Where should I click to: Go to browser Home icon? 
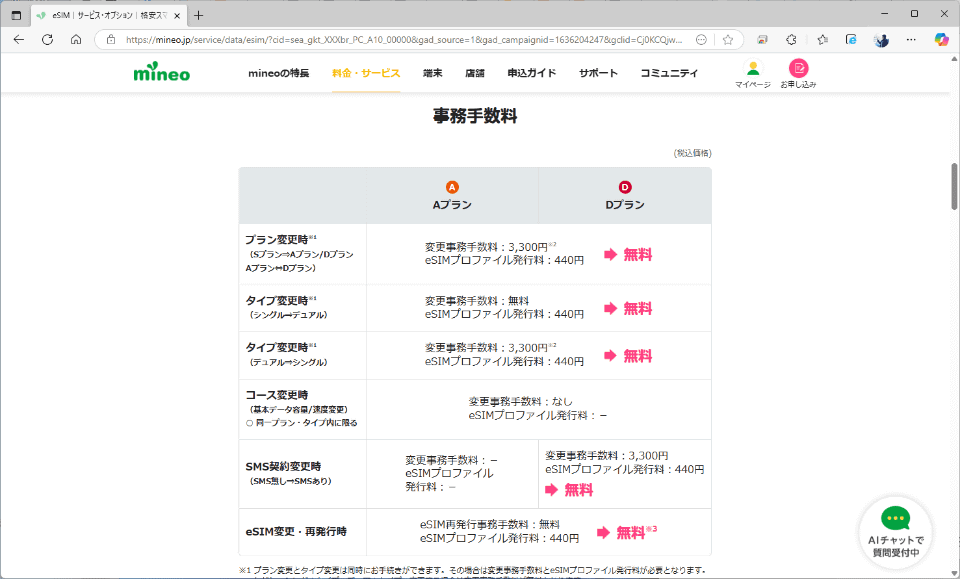click(76, 40)
